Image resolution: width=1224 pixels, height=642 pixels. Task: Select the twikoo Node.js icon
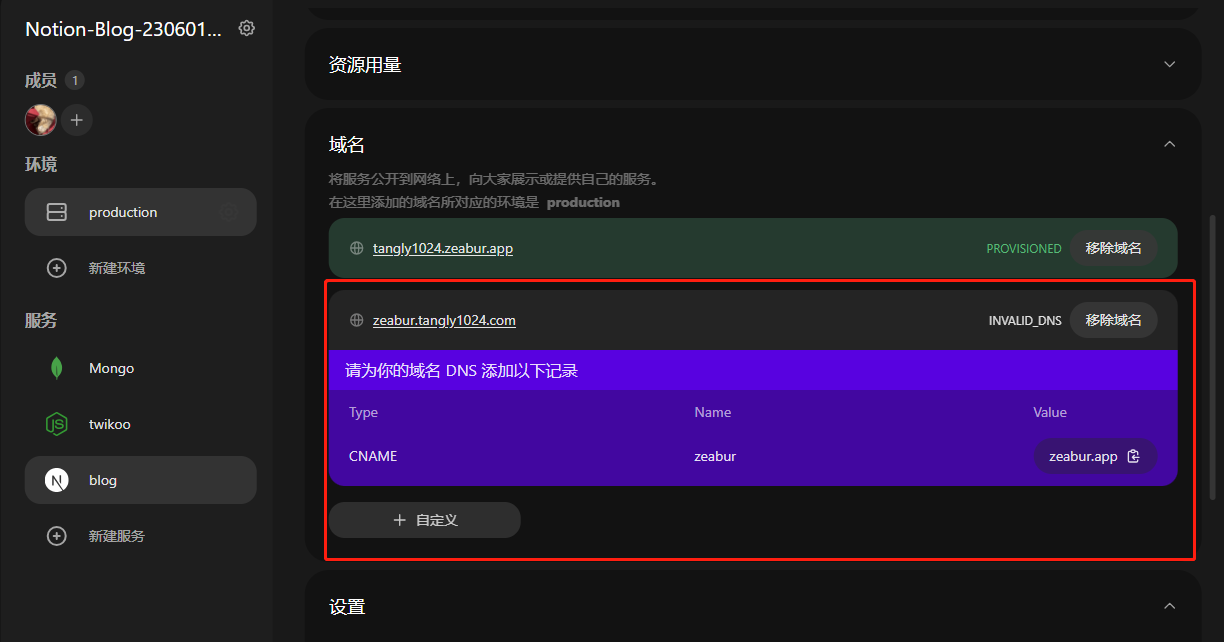(57, 424)
